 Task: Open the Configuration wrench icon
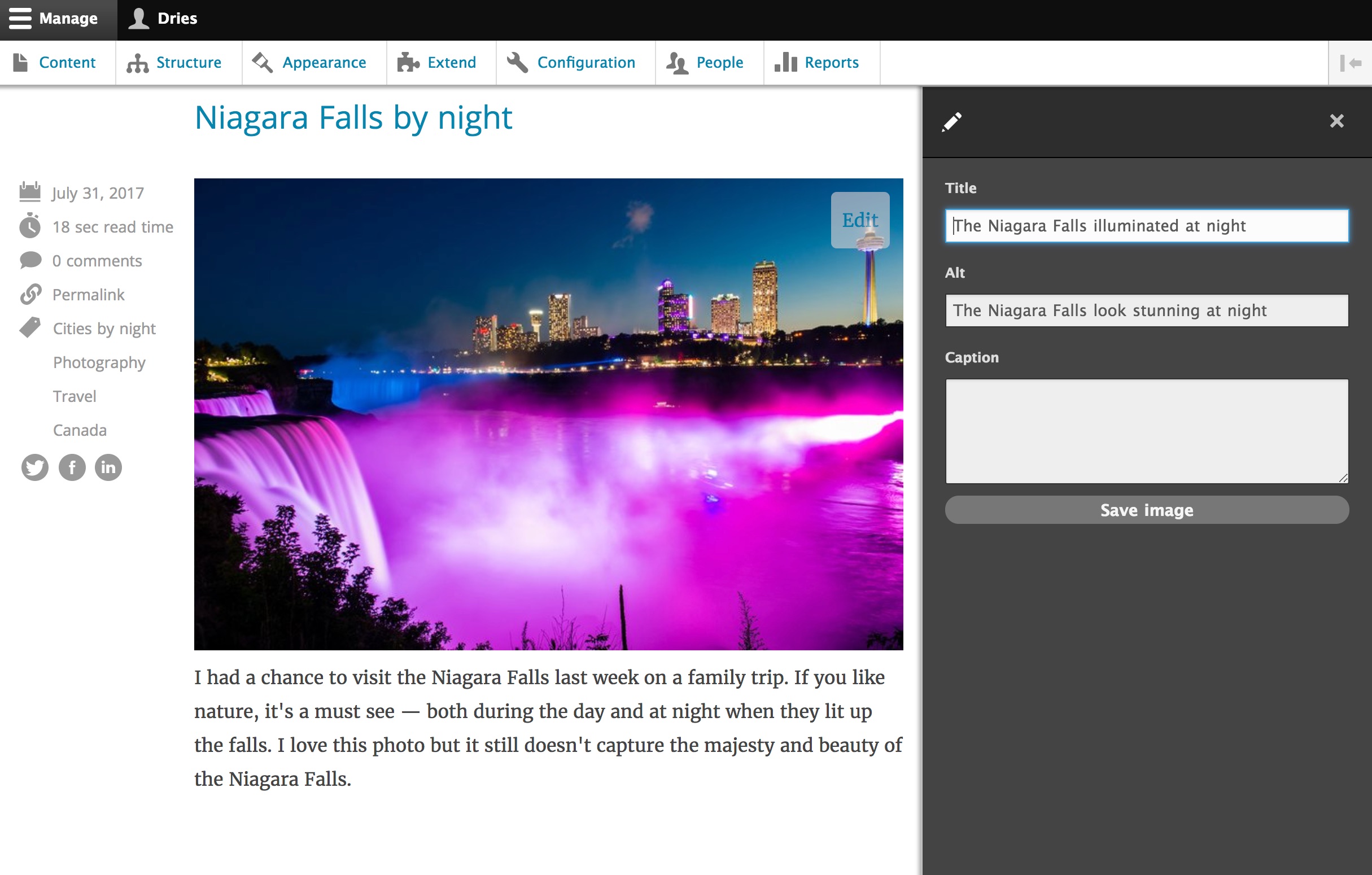click(x=516, y=62)
